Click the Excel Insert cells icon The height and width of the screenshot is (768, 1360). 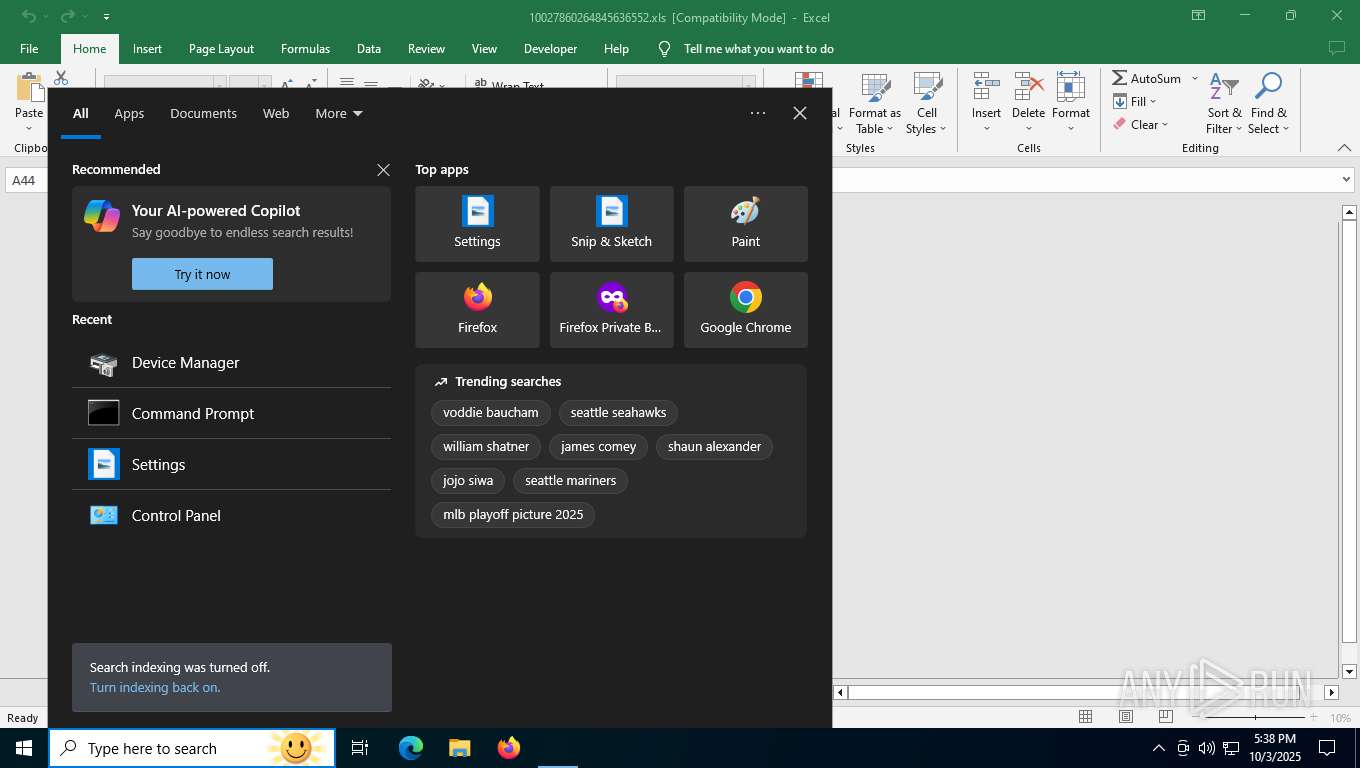[986, 86]
